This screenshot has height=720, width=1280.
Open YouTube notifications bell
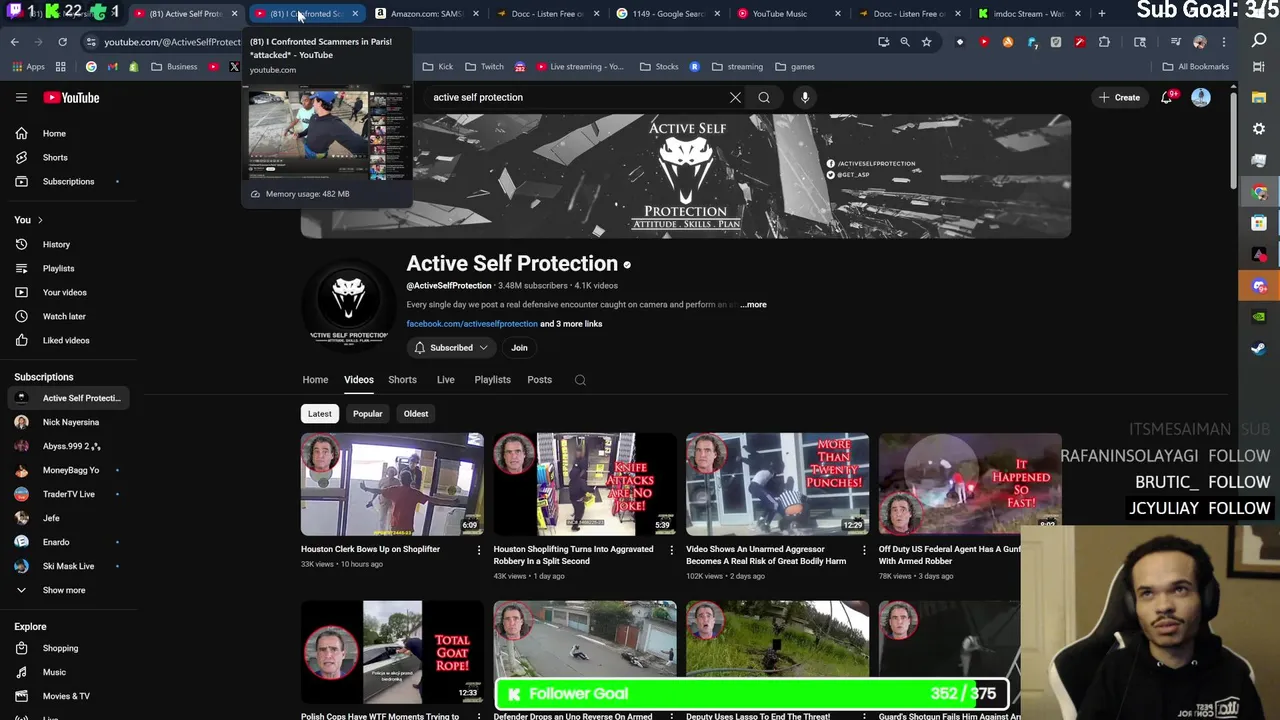(1166, 97)
